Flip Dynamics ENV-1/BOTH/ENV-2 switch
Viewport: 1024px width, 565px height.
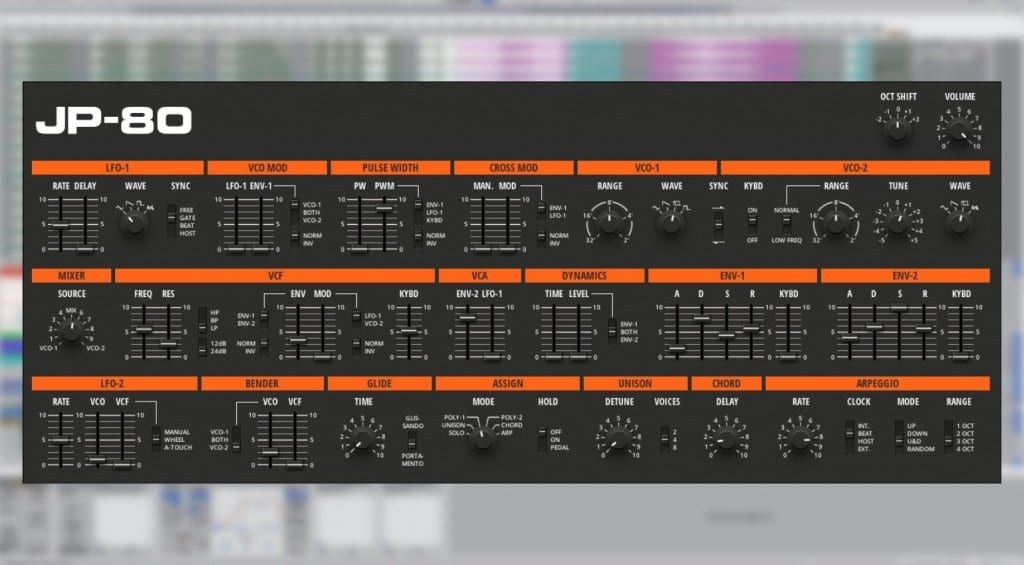pos(613,332)
